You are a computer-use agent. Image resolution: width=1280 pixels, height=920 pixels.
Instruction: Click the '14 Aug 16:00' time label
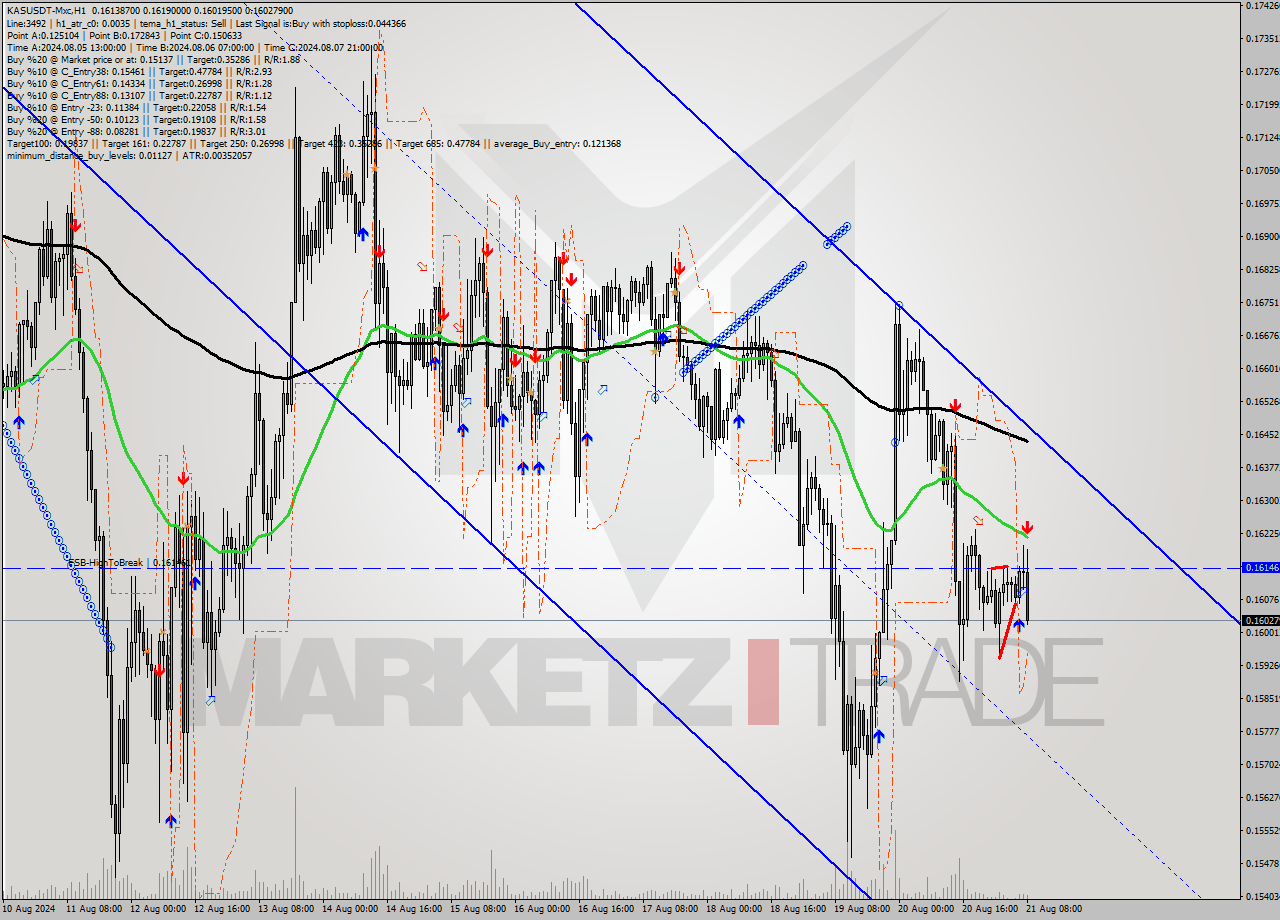coord(414,909)
